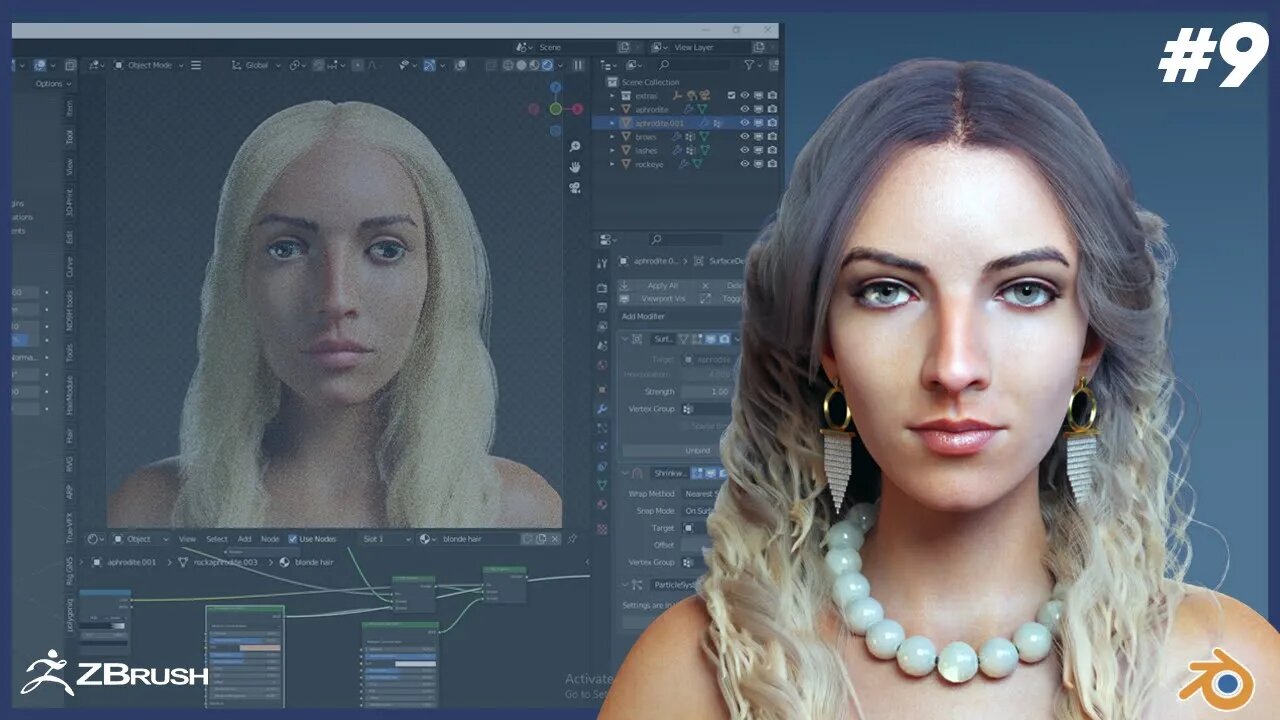
Task: Select wireframe shading mode icon
Action: click(508, 65)
